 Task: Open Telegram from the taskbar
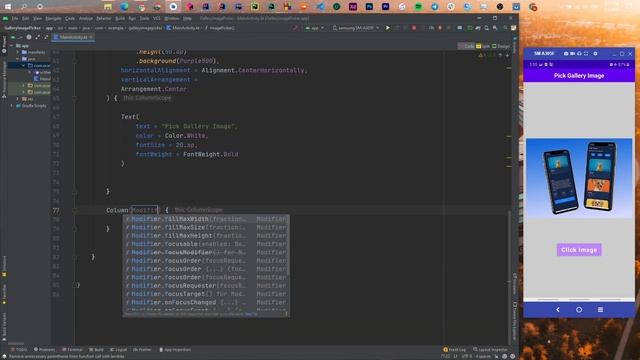point(435,7)
